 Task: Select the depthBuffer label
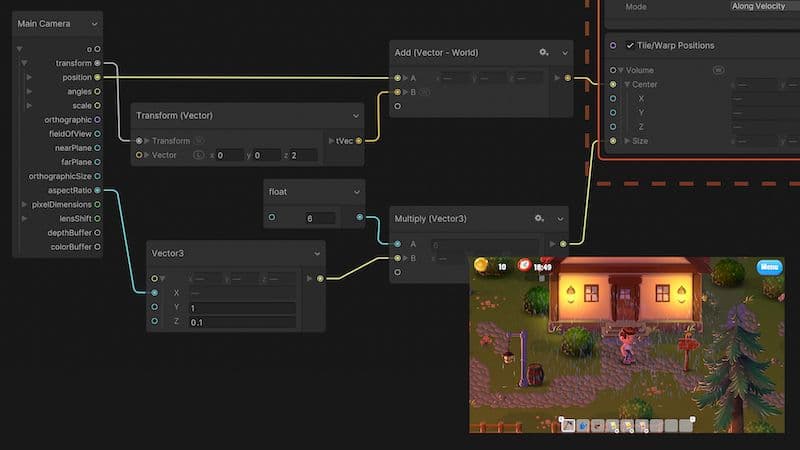coord(69,233)
